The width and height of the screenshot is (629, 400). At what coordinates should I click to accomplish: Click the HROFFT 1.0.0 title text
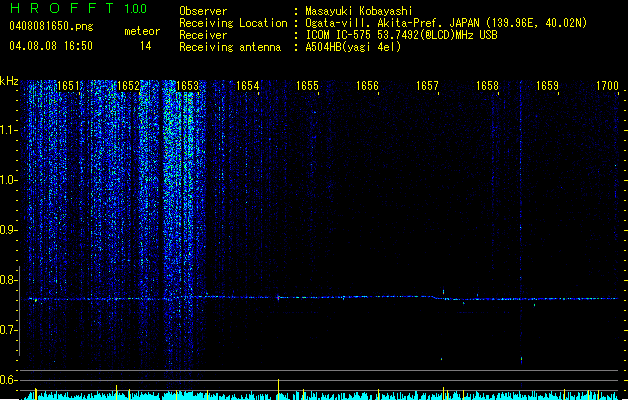[78, 8]
